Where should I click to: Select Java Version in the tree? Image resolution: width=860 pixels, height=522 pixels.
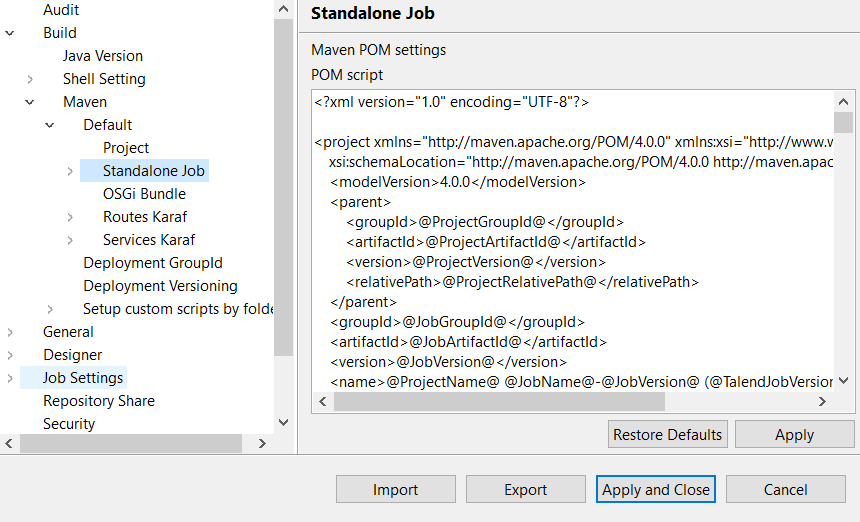coord(102,56)
